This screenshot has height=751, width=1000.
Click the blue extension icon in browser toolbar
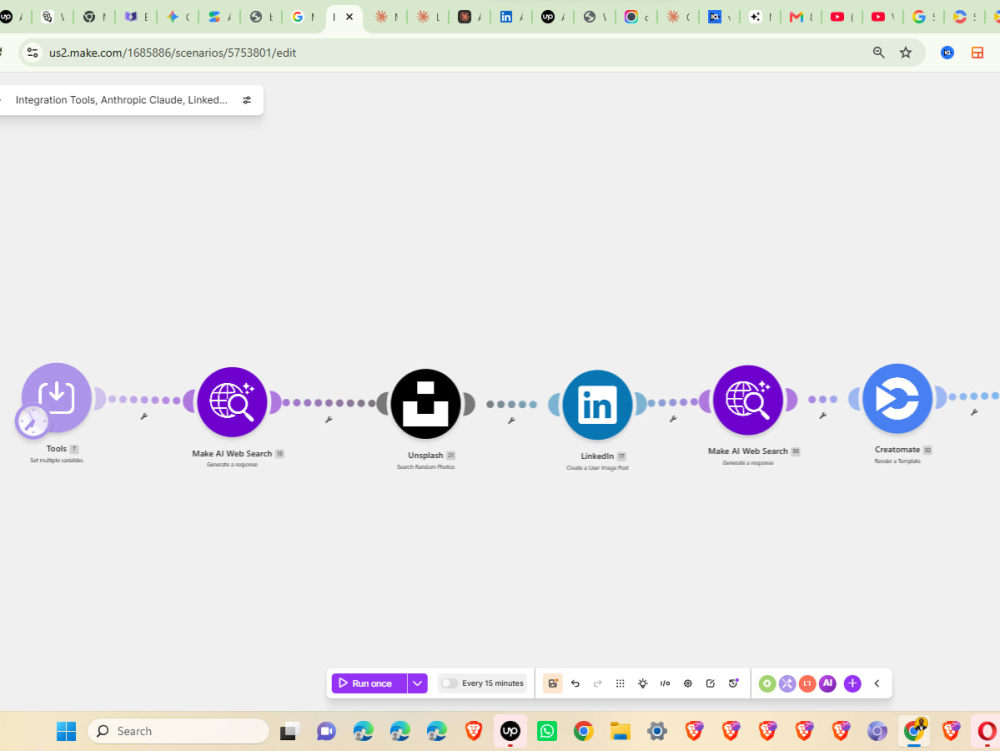(x=947, y=53)
